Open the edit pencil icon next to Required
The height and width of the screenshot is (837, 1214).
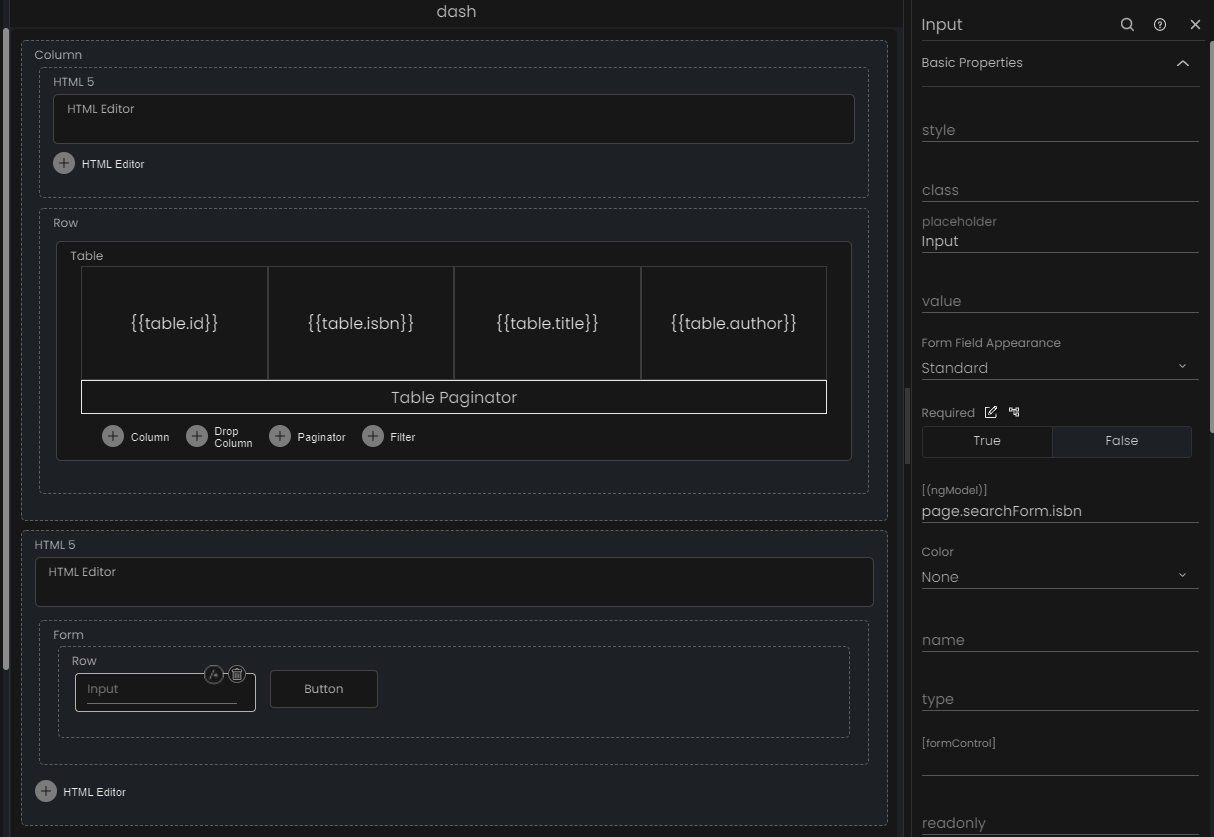tap(991, 412)
